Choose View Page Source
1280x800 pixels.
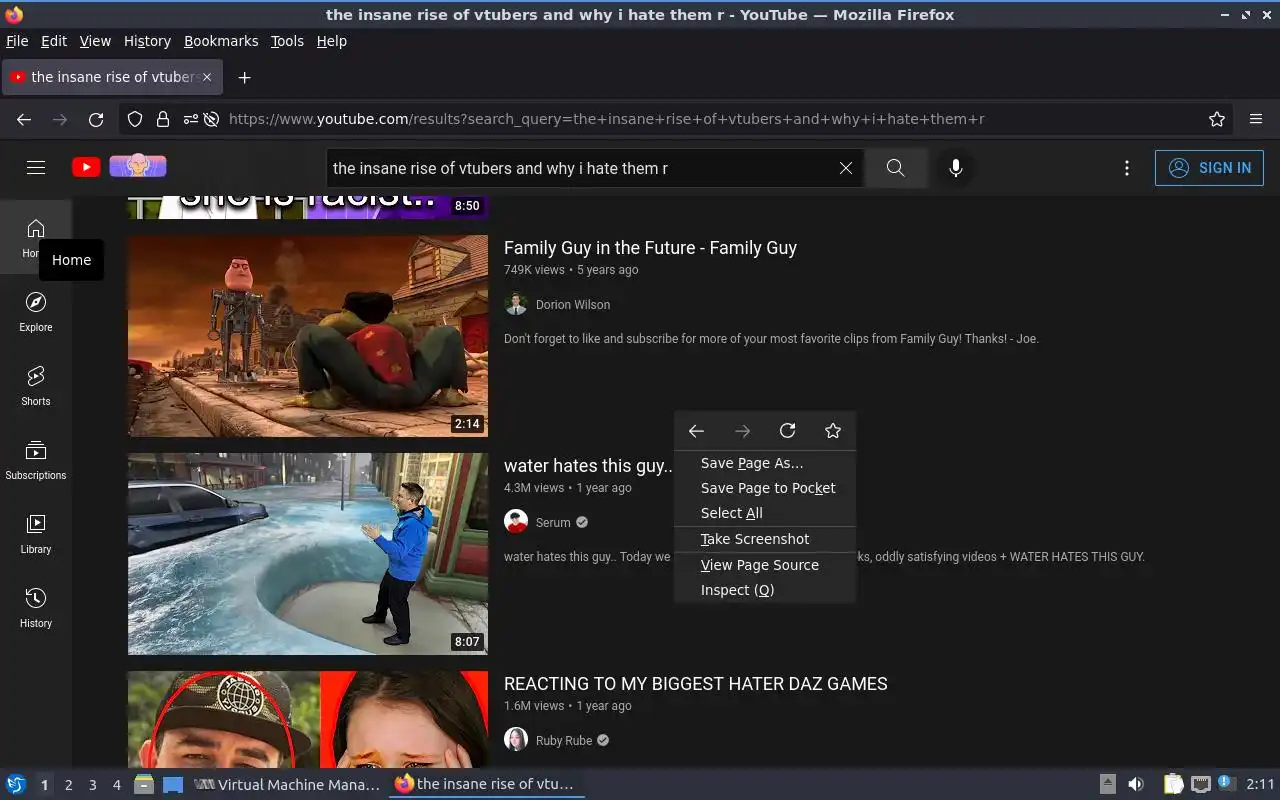coord(765,565)
